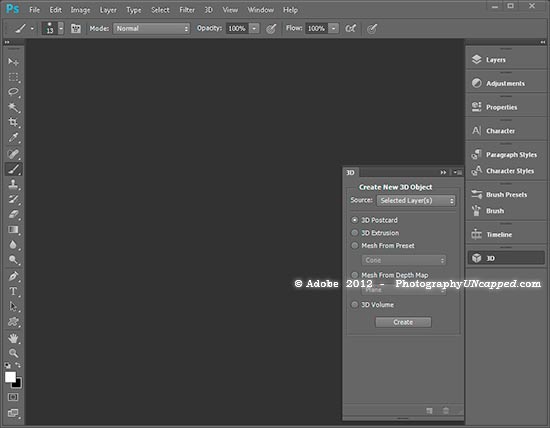The height and width of the screenshot is (428, 550).
Task: Toggle tablet pressure for size
Action: tap(372, 28)
